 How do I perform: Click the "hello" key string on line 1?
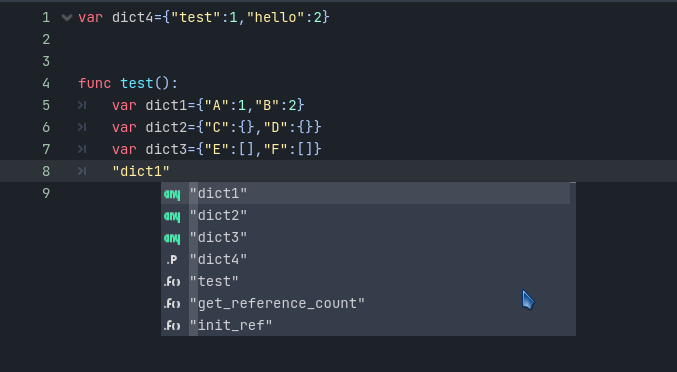click(x=275, y=18)
